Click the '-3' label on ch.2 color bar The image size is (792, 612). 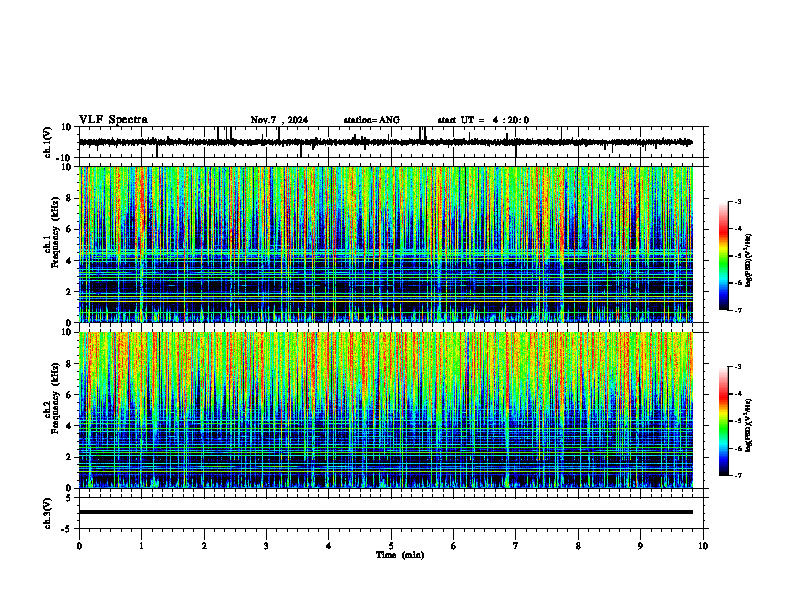point(738,367)
